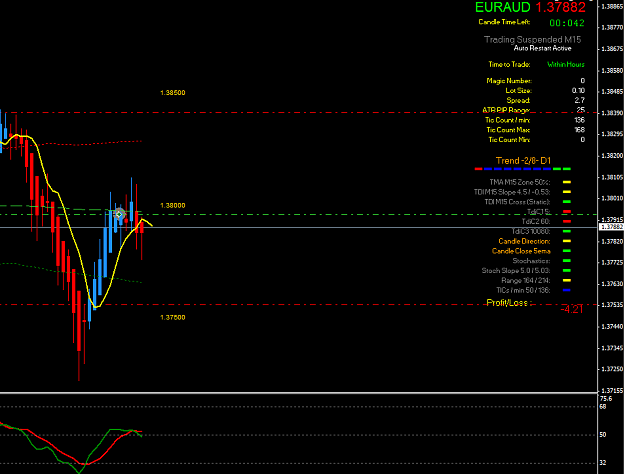Viewport: 625px width, 474px height.
Task: Click the TMA M15 Zone 50% label
Action: [520, 182]
